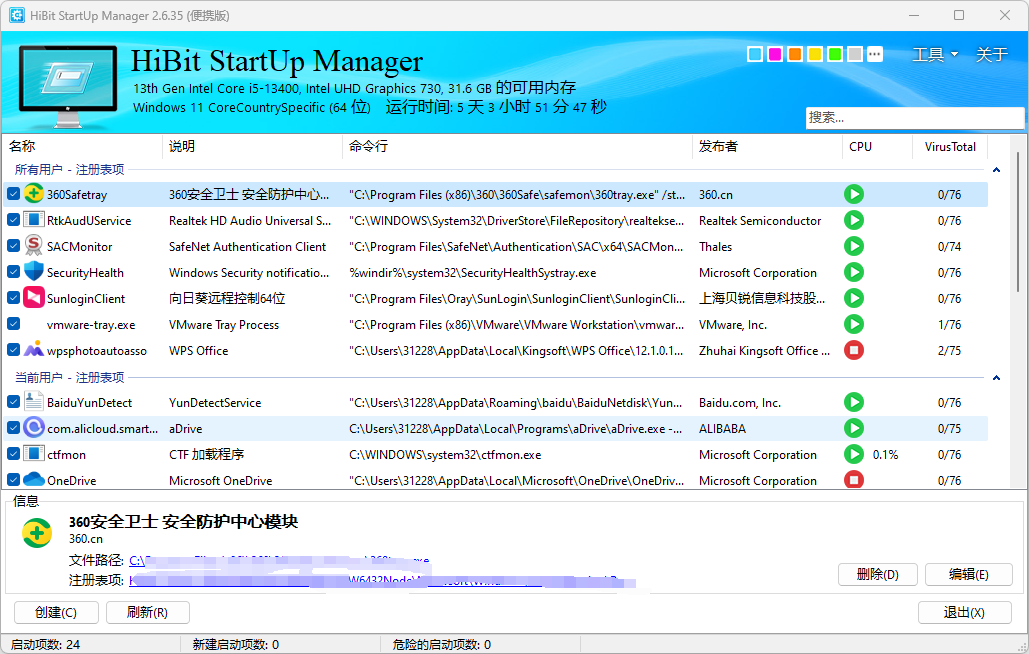Select the magenta theme swatch
Image resolution: width=1029 pixels, height=654 pixels.
pos(775,54)
